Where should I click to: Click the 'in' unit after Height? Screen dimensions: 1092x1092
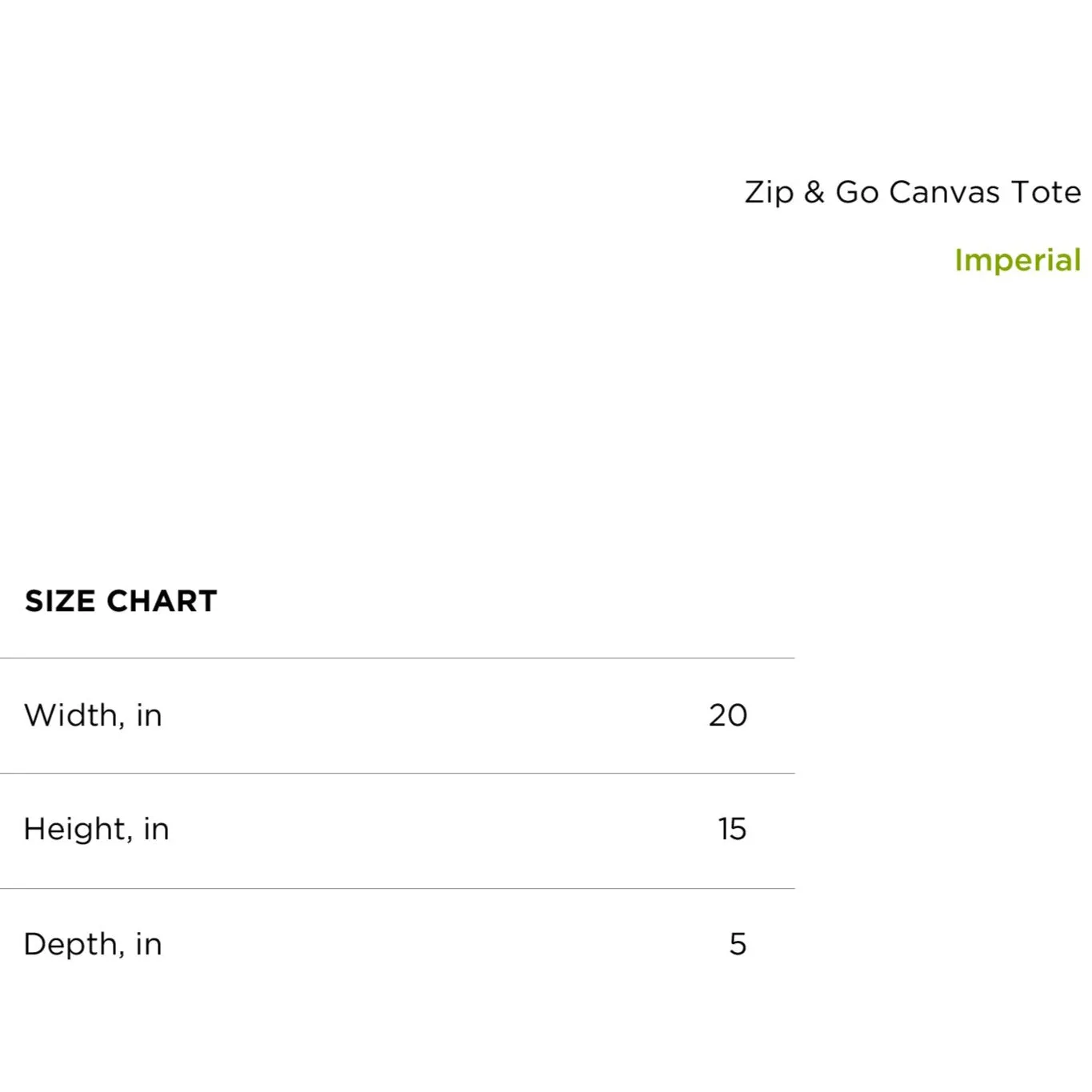[x=156, y=829]
